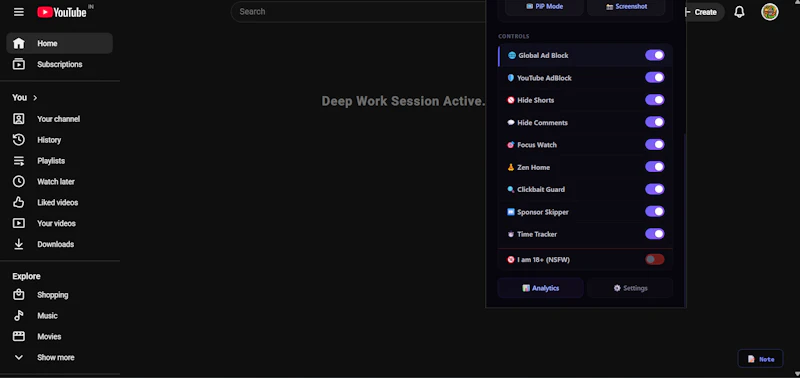Click the Movies clapperboard icon
The image size is (800, 378).
(19, 337)
